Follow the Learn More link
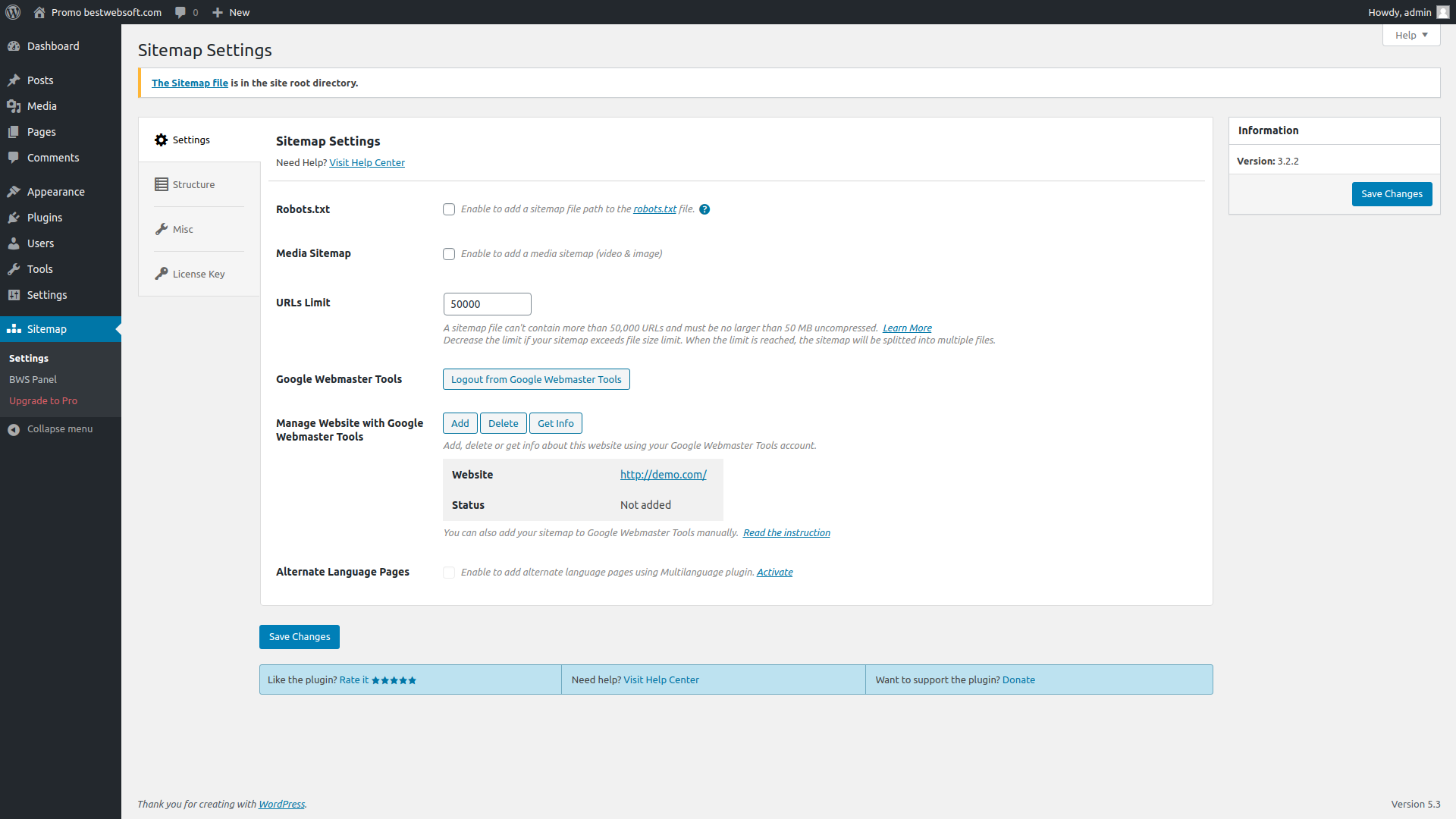Screen dimensions: 1456x819 [x=907, y=328]
